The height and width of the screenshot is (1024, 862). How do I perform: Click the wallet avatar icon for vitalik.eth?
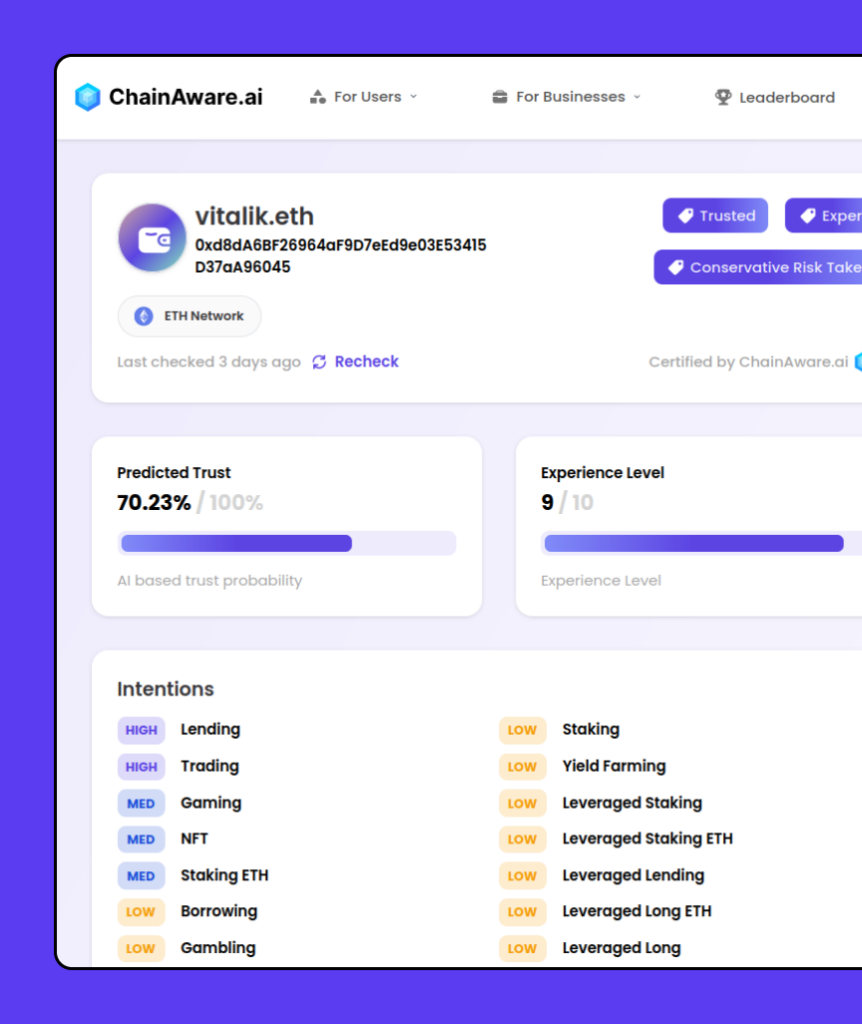[x=152, y=238]
